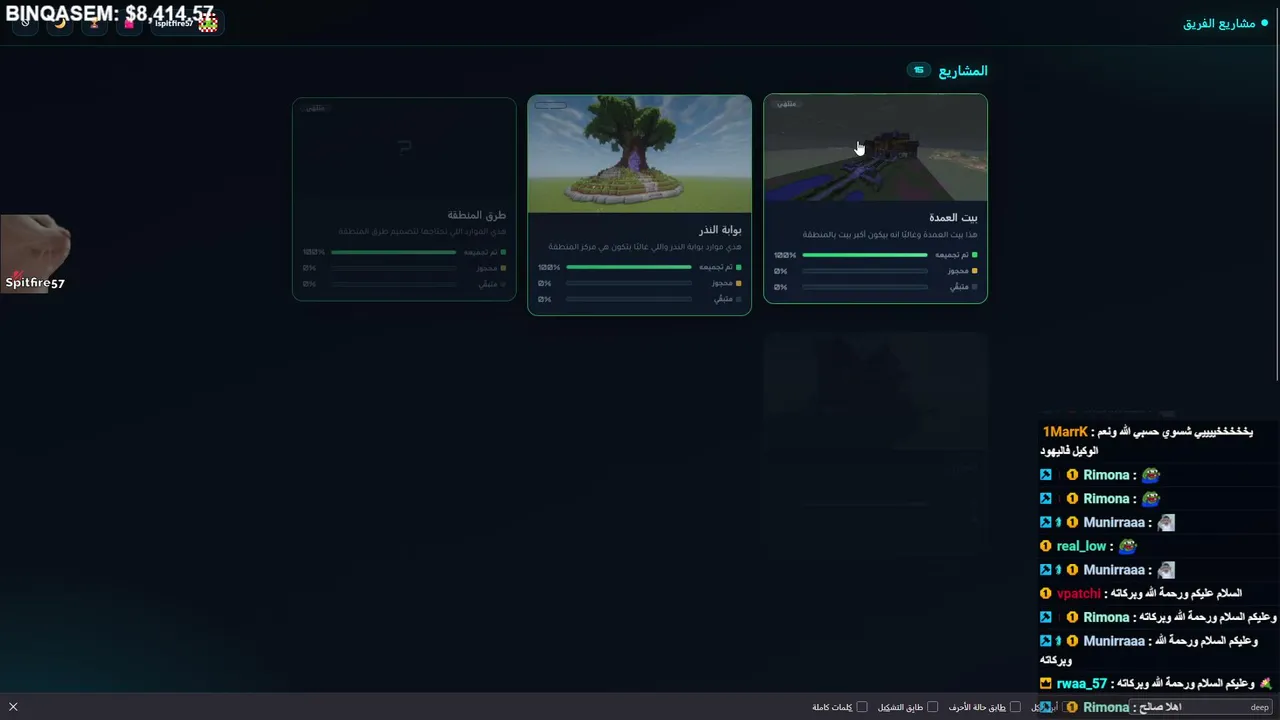Click the projects count badge beside المشاريع
Viewport: 1280px width, 720px height.
click(919, 70)
